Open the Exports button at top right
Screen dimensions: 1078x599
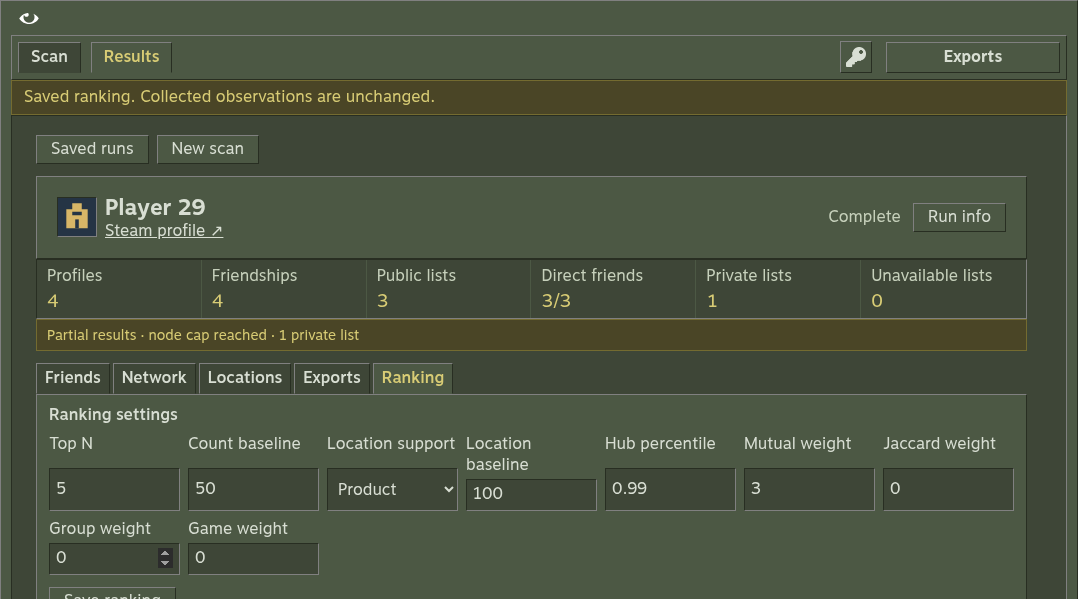point(972,57)
